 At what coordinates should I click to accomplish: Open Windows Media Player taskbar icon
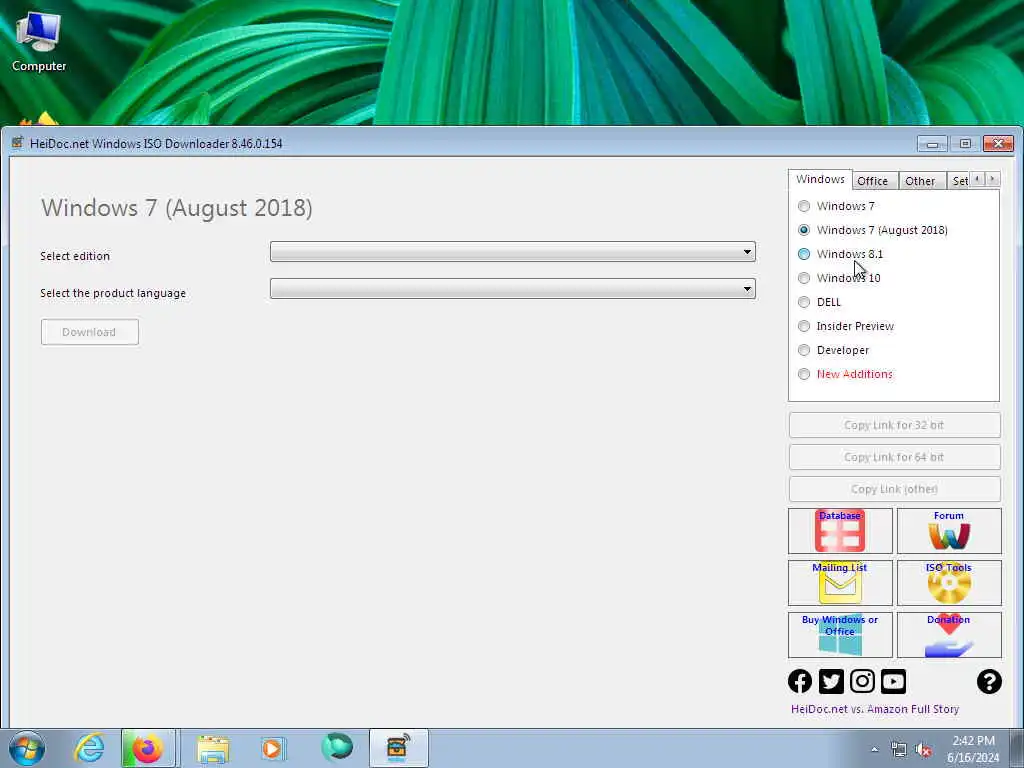click(x=272, y=748)
